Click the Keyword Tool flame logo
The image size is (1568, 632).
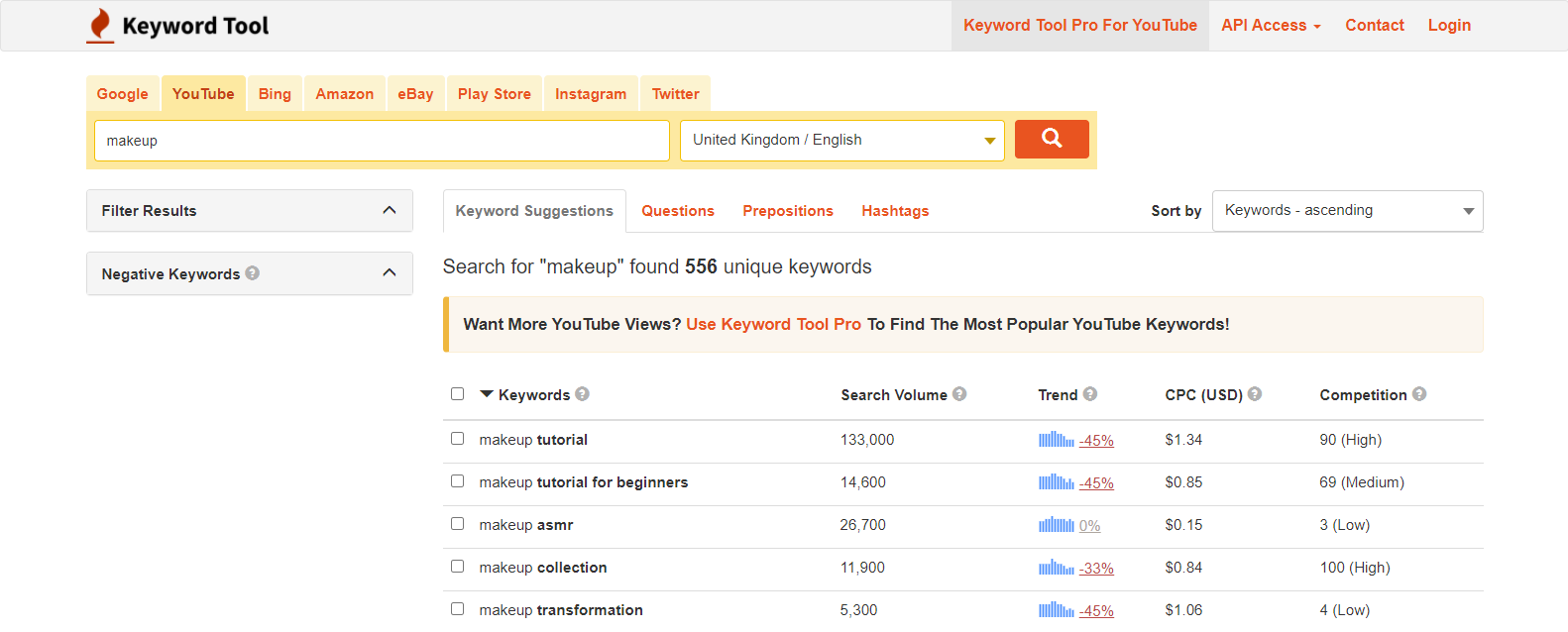click(100, 26)
